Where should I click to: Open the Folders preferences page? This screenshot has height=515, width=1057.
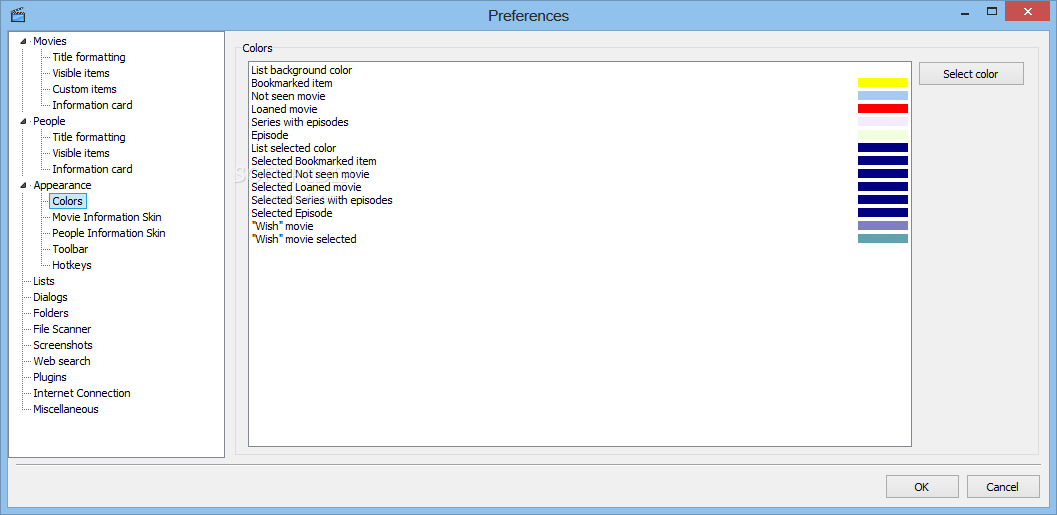pos(51,313)
